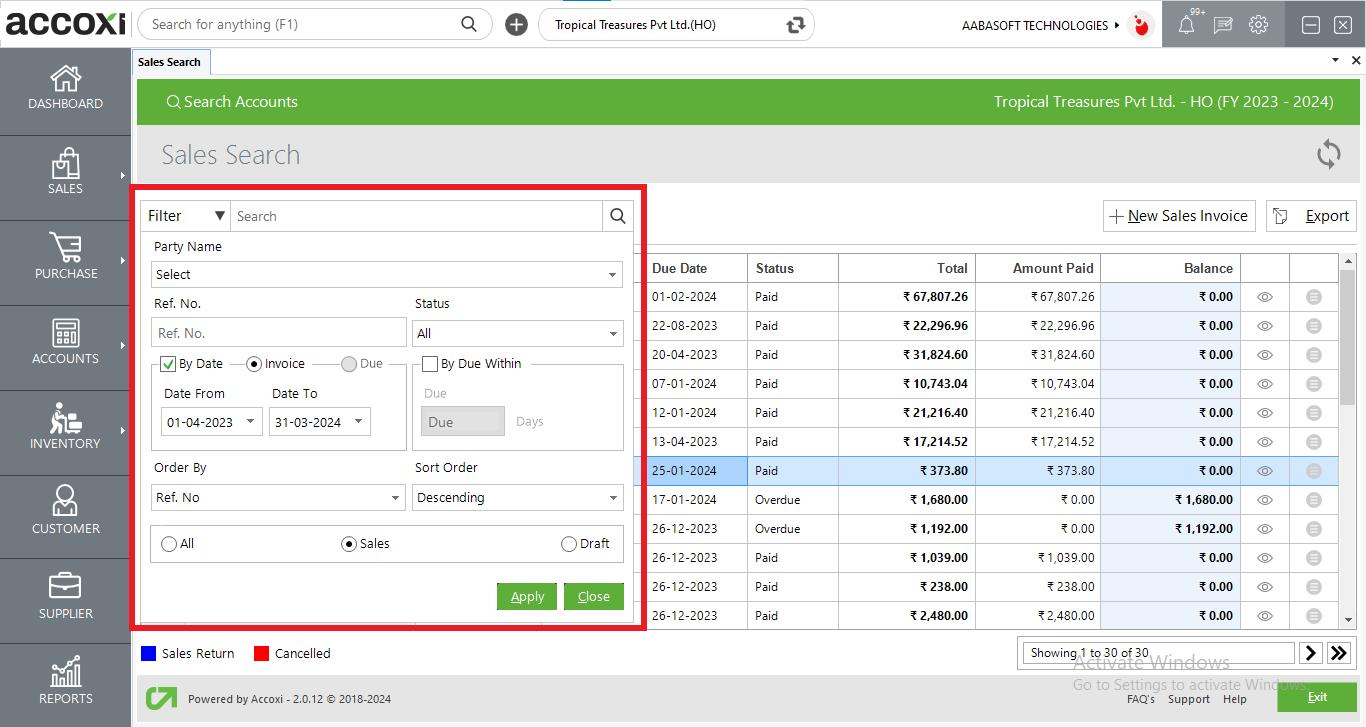Uncheck the By Date checkbox
The image size is (1366, 727).
(x=168, y=364)
